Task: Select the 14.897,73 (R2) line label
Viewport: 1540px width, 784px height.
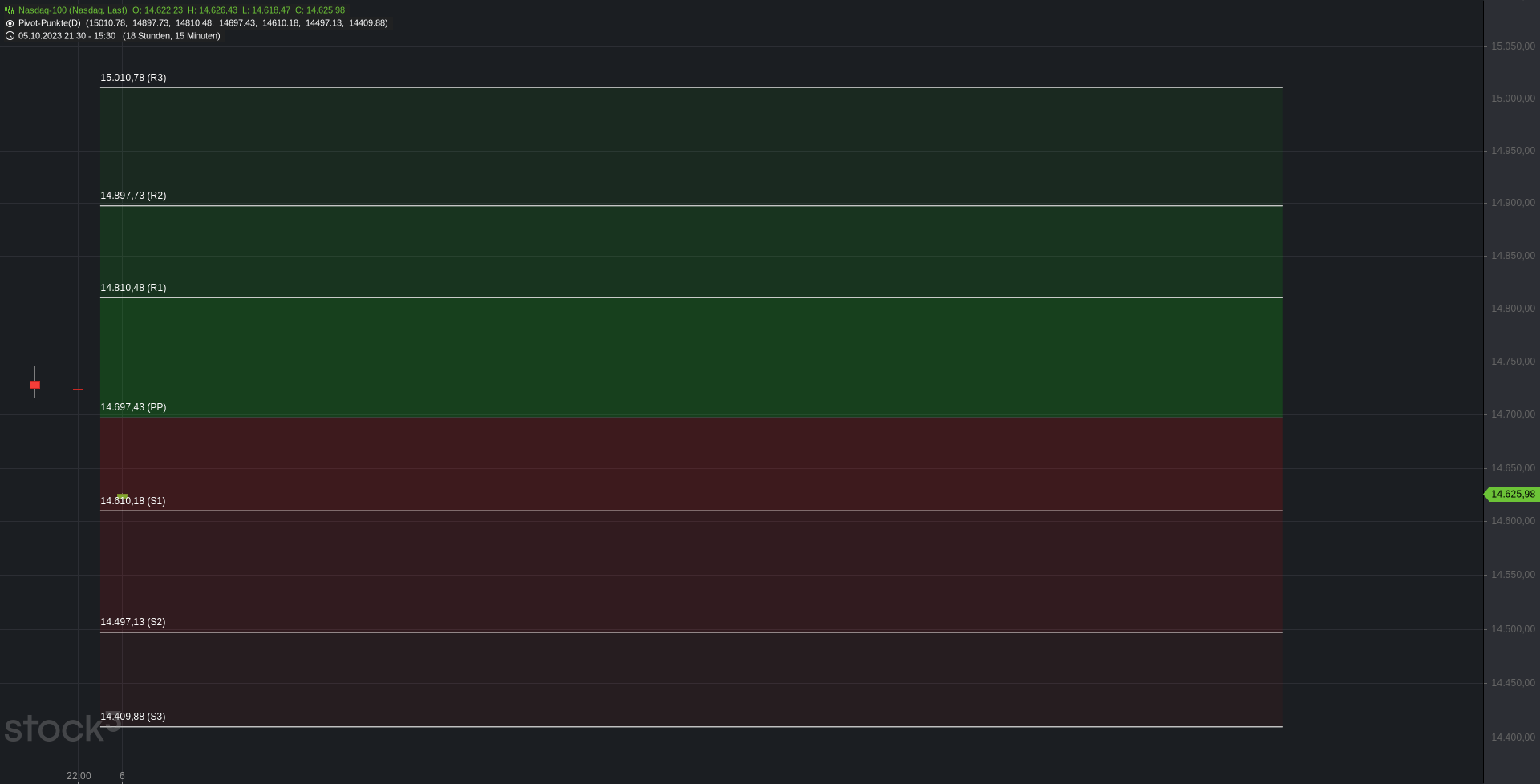Action: point(133,196)
